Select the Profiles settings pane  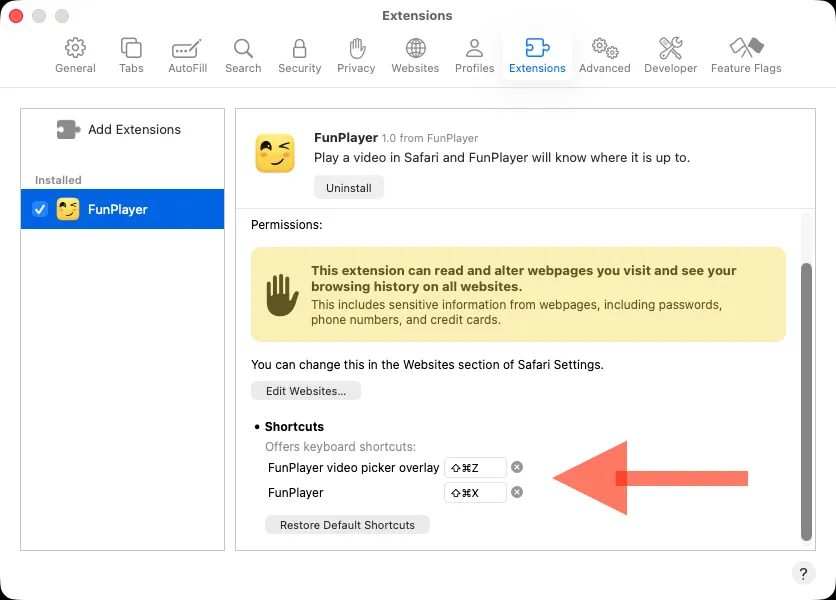pos(474,54)
